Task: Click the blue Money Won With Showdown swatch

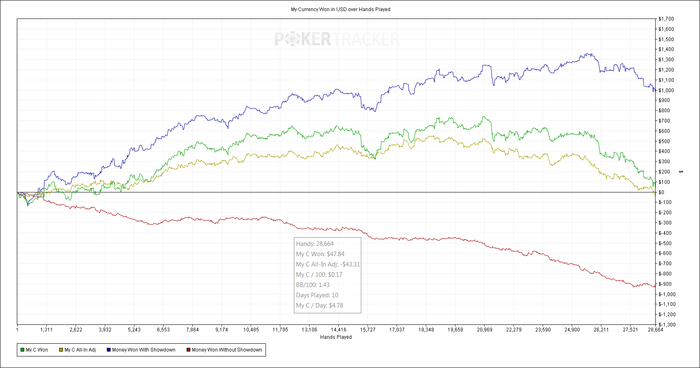Action: (108, 350)
